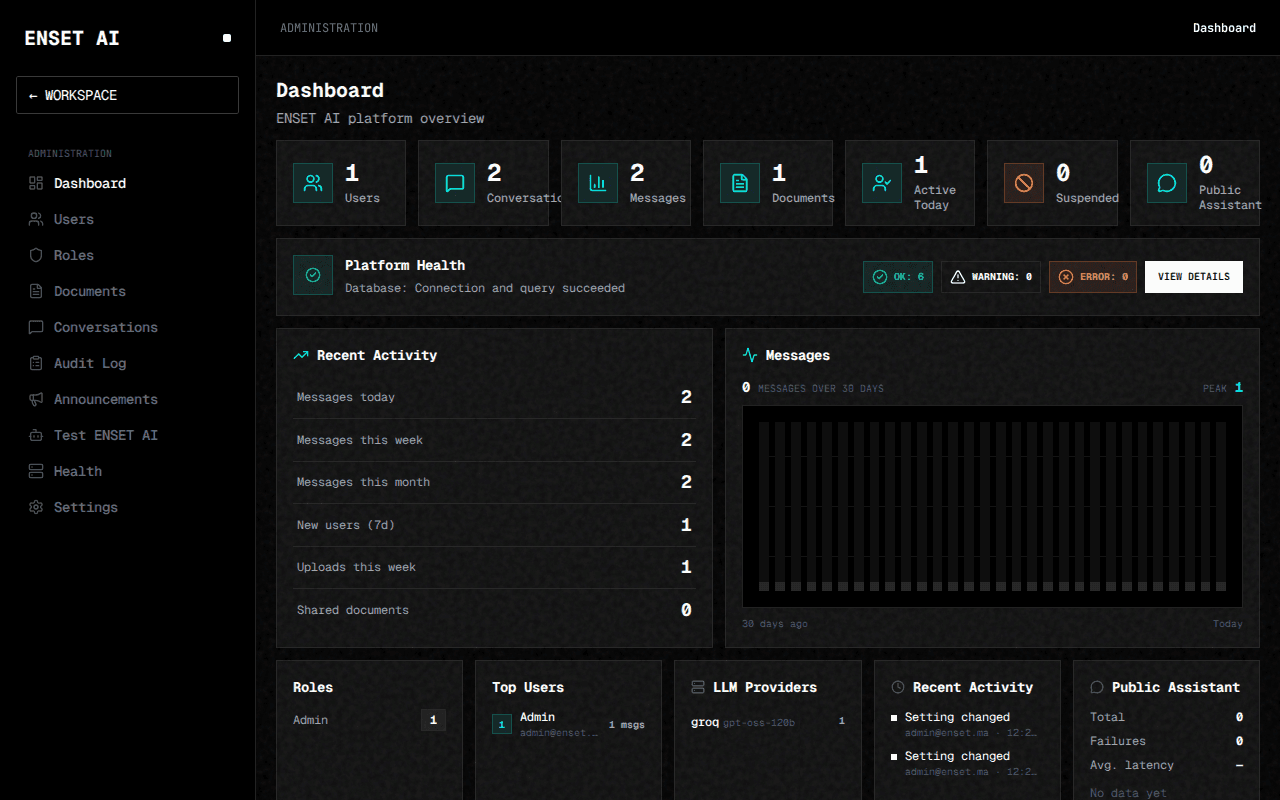This screenshot has width=1280, height=800.
Task: Click the Avg. latency row
Action: pyautogui.click(x=1166, y=765)
